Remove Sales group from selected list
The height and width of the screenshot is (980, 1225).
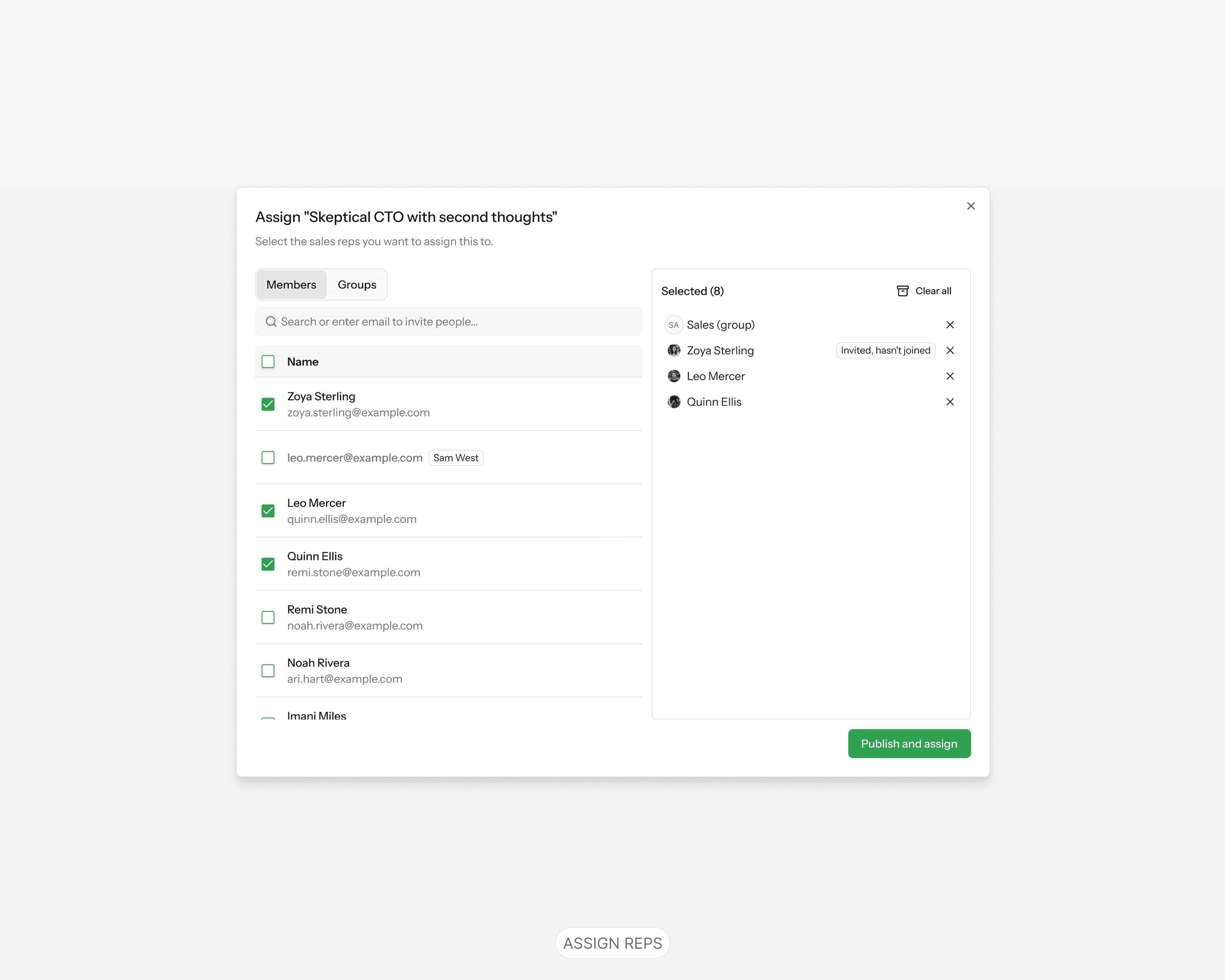point(949,325)
